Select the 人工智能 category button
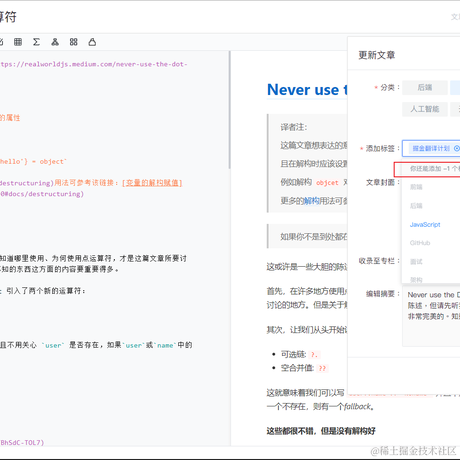This screenshot has width=460, height=460. tap(425, 109)
